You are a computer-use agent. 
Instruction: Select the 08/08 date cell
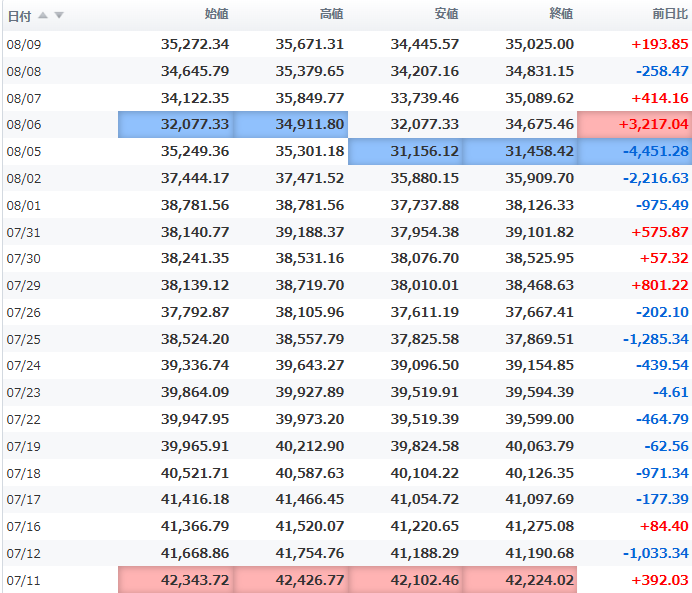(x=24, y=71)
